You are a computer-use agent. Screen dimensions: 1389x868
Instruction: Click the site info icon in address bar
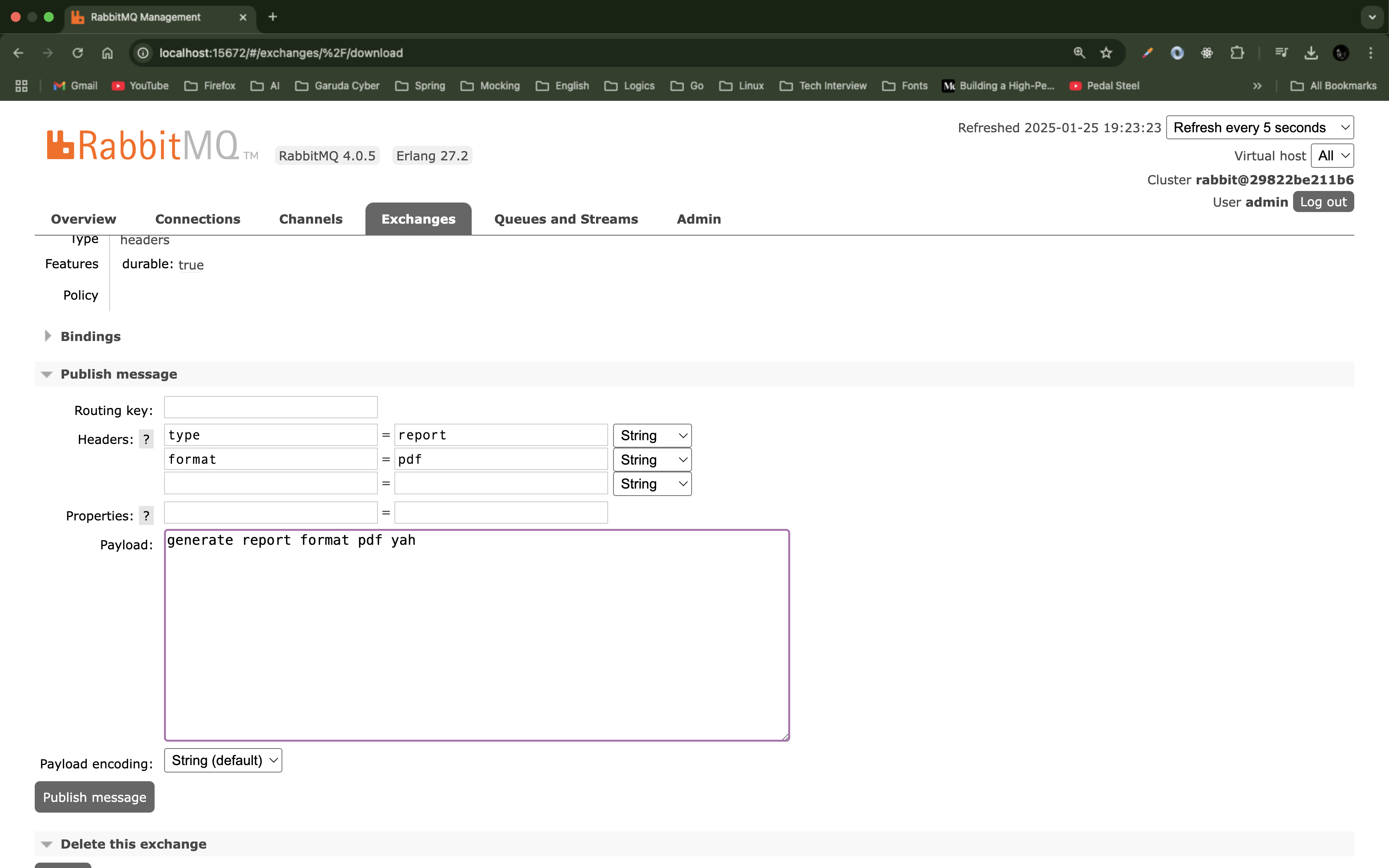(x=143, y=53)
